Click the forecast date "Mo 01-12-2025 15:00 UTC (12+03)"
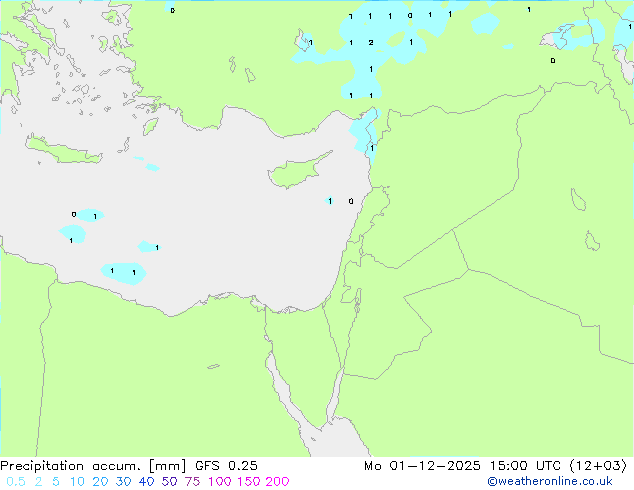The height and width of the screenshot is (490, 634). pos(495,466)
